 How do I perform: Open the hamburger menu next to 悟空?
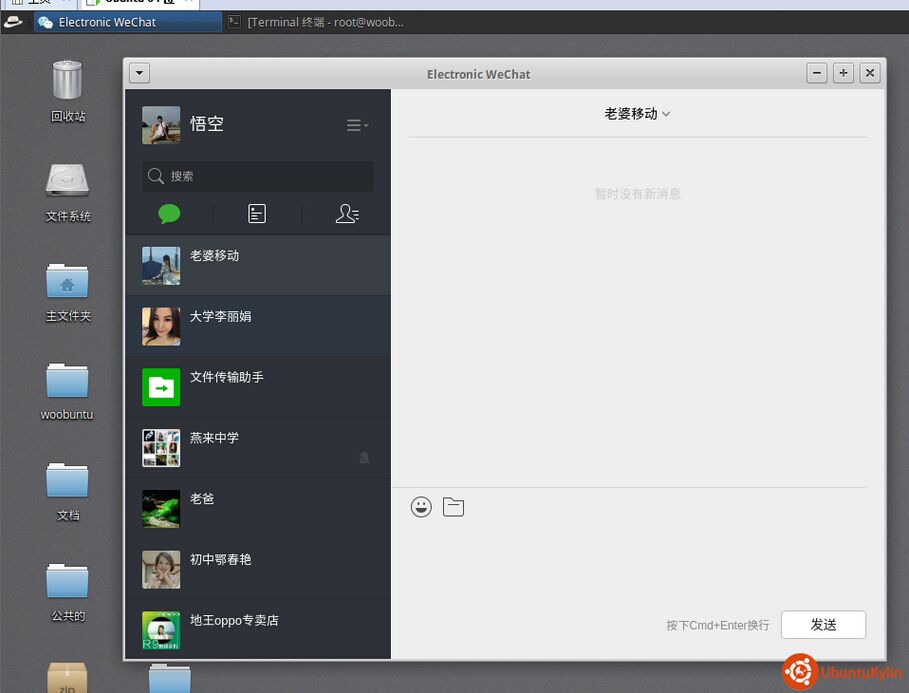357,125
